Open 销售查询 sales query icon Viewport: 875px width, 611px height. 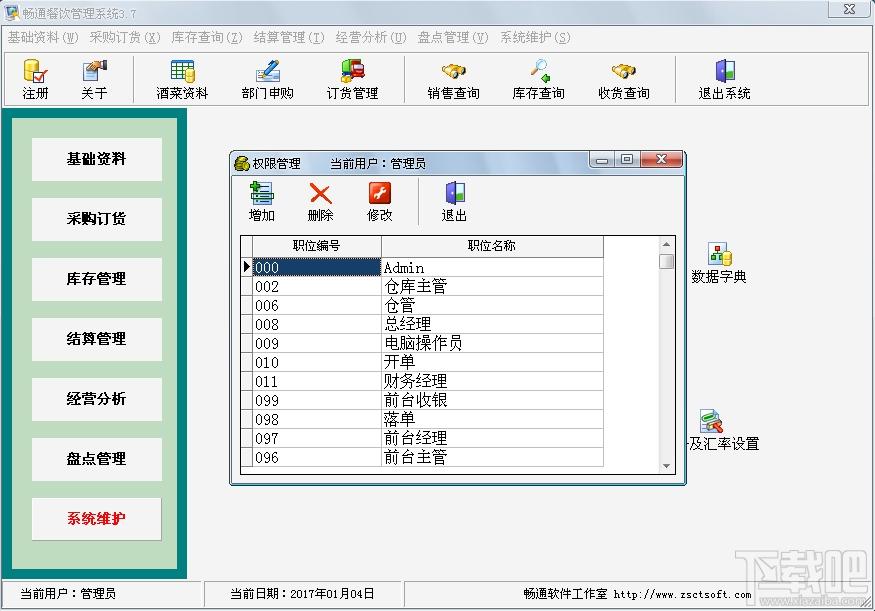[x=453, y=71]
